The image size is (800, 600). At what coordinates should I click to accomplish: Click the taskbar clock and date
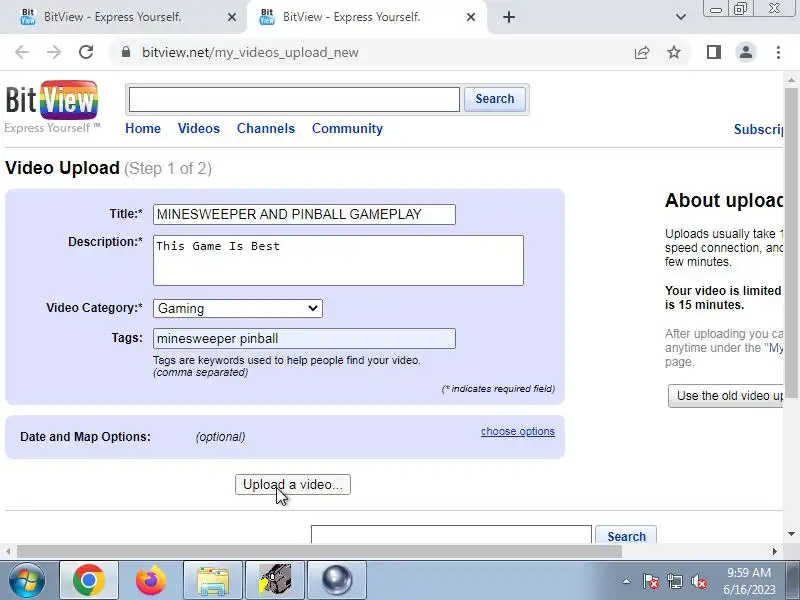749,581
